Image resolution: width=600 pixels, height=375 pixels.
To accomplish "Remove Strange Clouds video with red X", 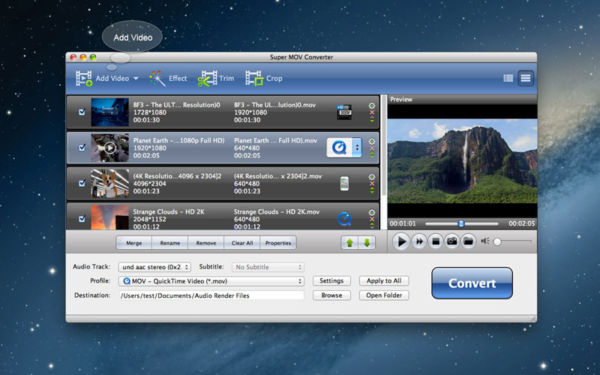I will 372,220.
